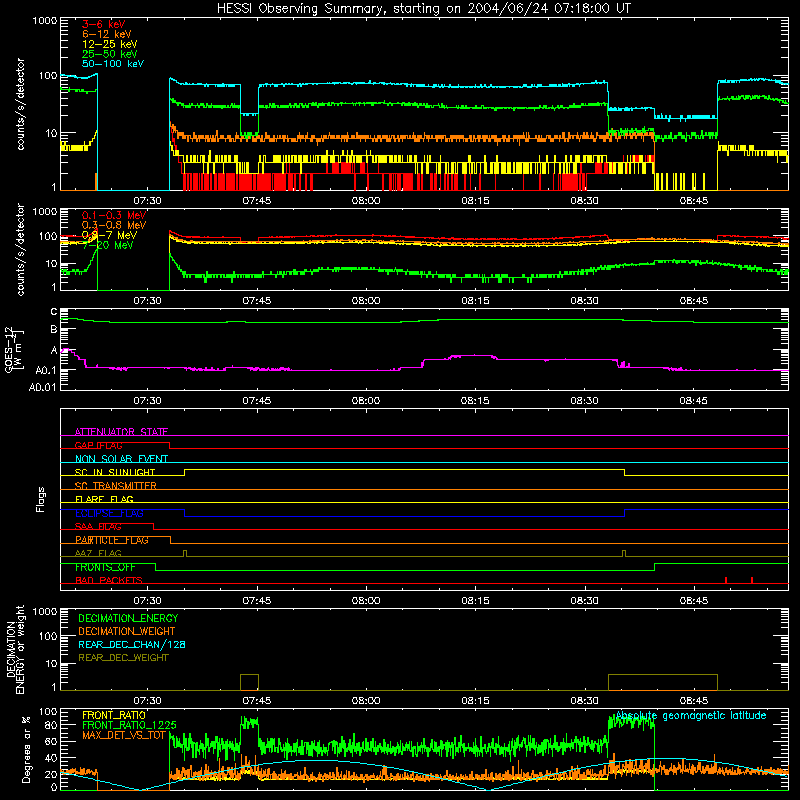Click the 0.1-0.3 MeV legend entry
The image size is (800, 800).
click(114, 215)
